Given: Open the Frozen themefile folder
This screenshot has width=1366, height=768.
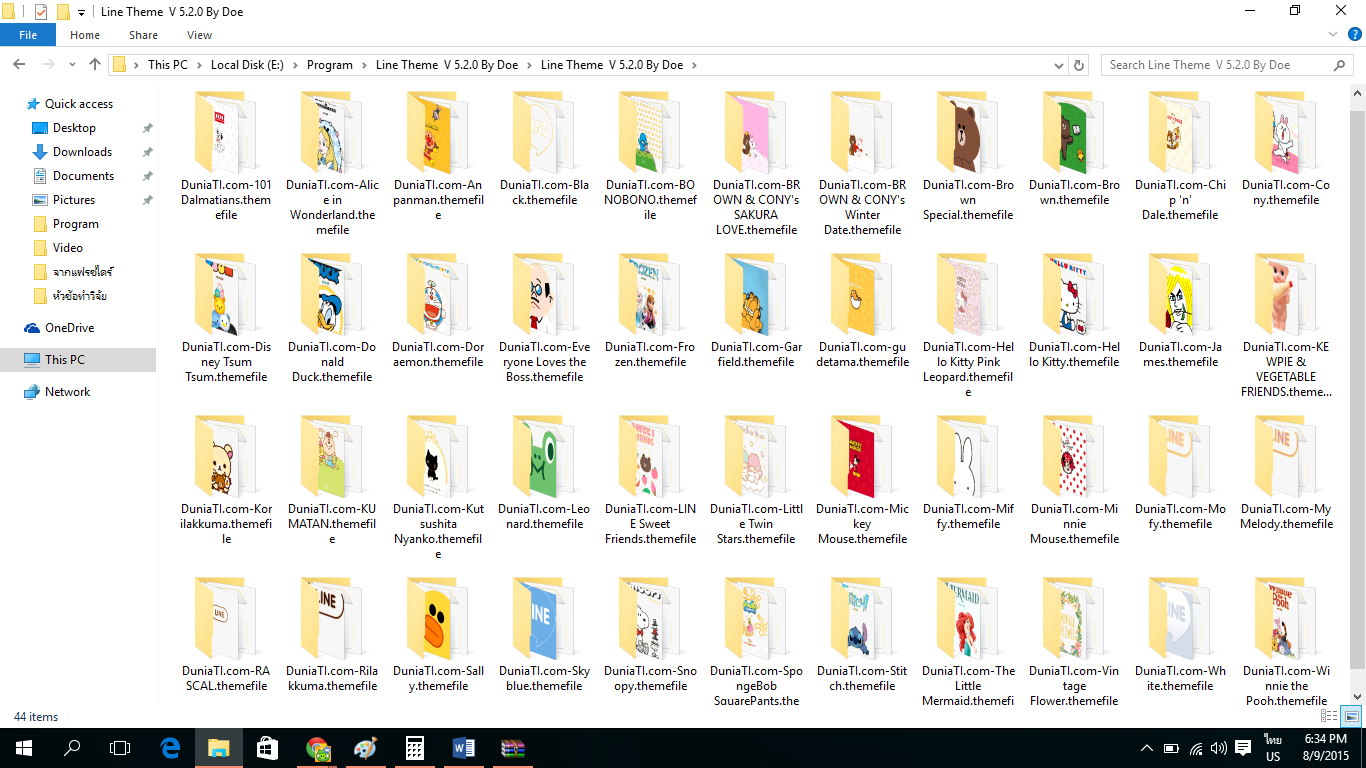Looking at the screenshot, I should pyautogui.click(x=651, y=311).
